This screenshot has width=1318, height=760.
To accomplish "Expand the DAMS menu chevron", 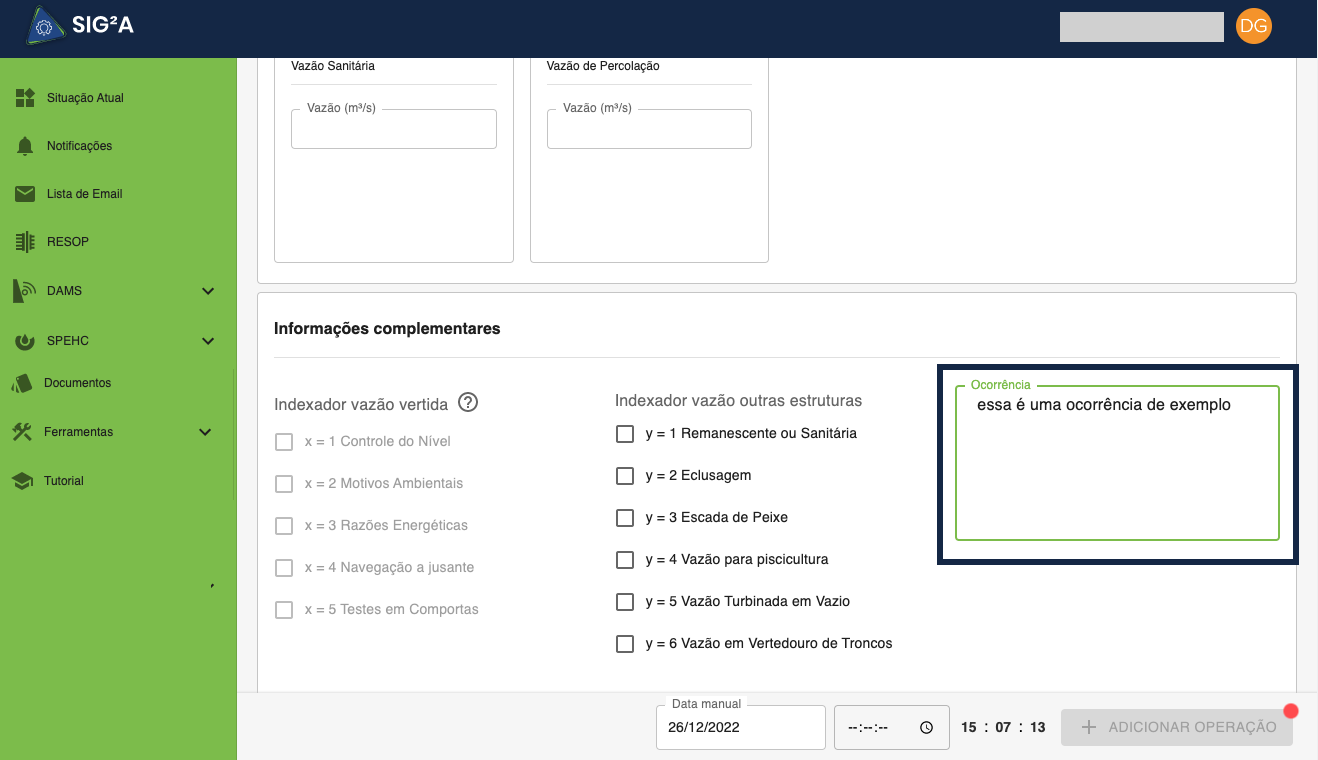I will pos(208,291).
